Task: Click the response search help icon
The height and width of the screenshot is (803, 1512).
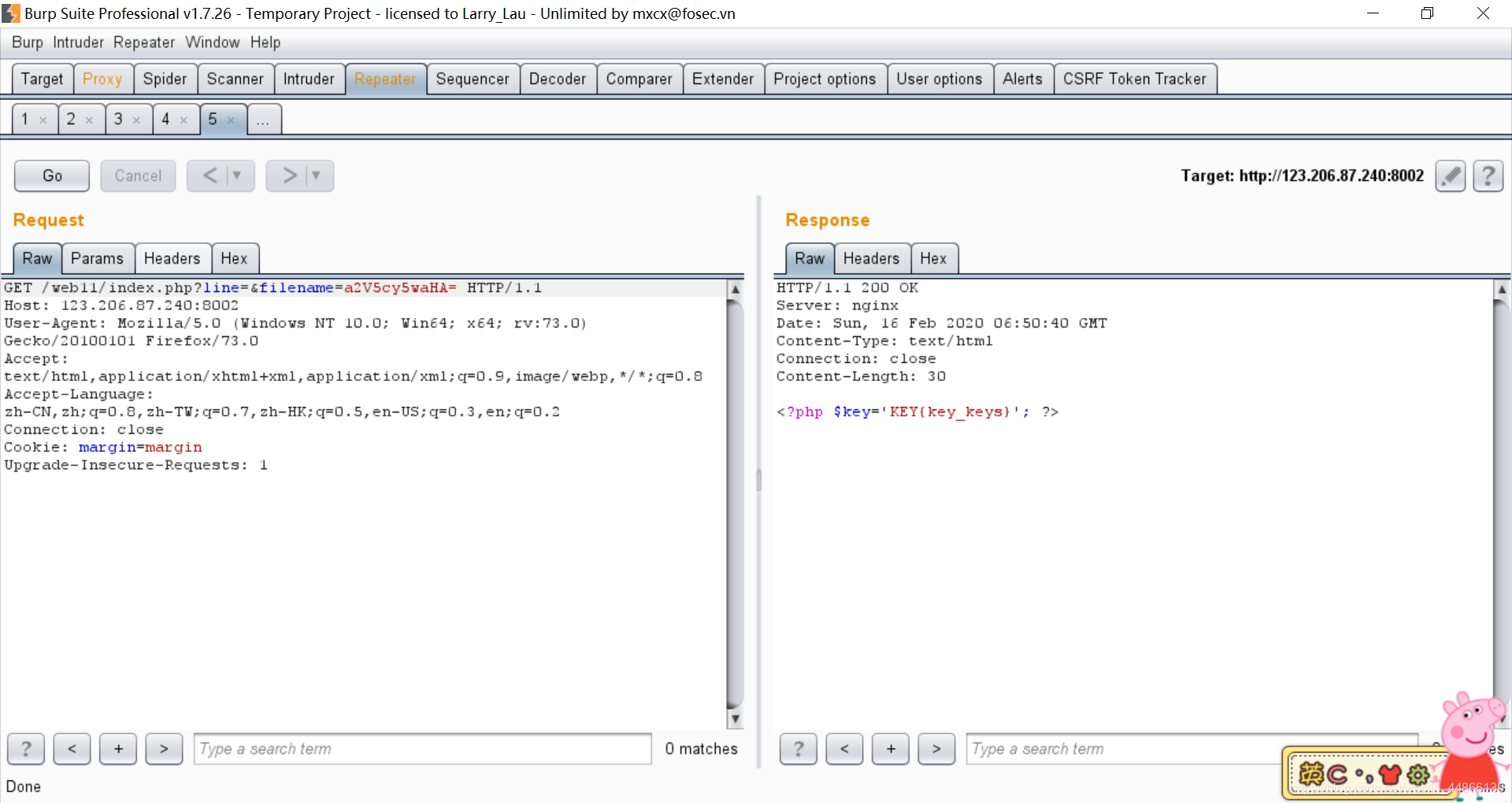Action: (x=799, y=749)
